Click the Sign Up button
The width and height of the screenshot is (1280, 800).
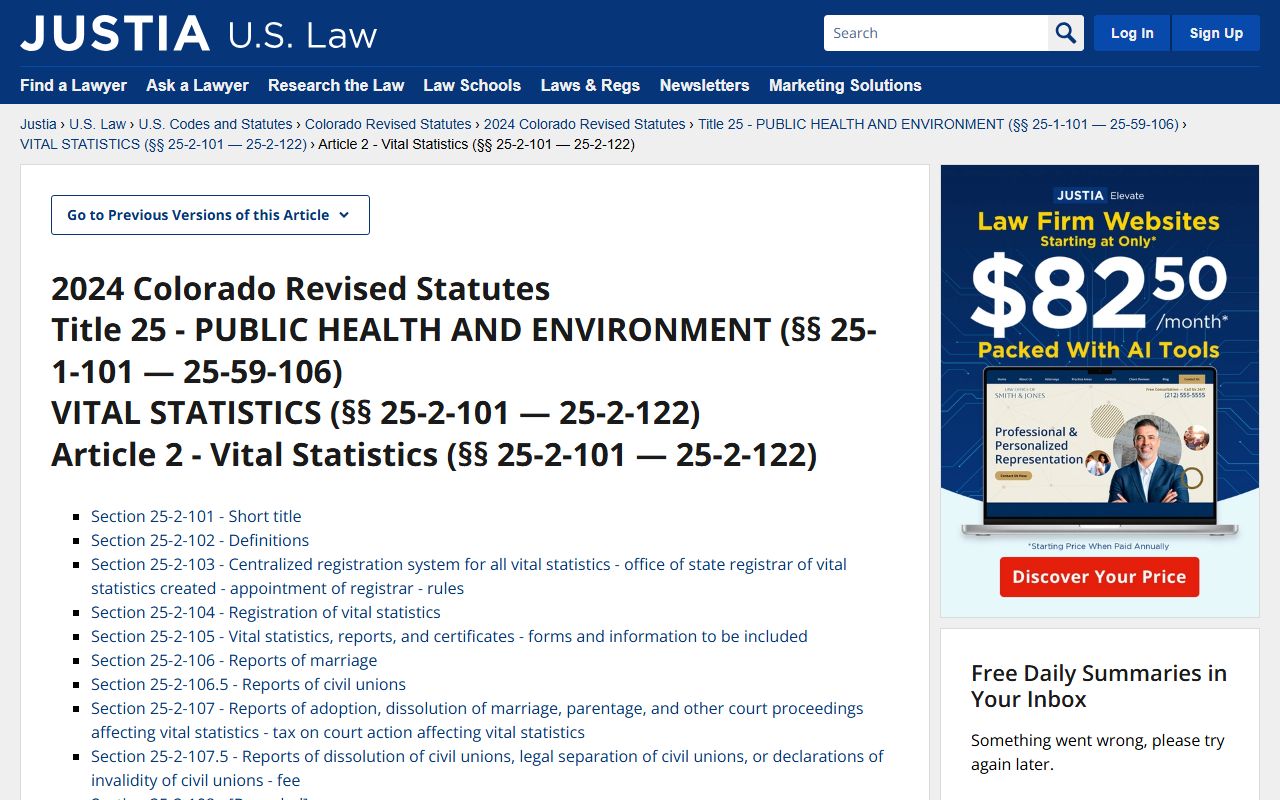(1216, 33)
